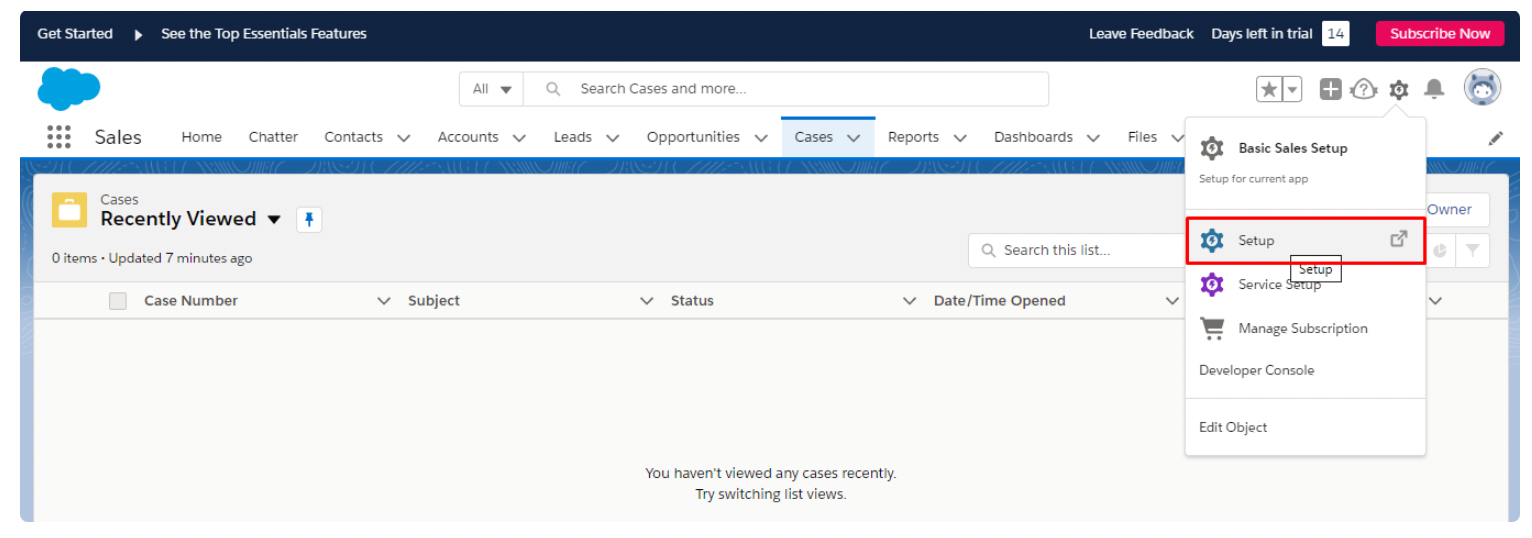
Task: Sort by the Subject column header
Action: tap(434, 301)
